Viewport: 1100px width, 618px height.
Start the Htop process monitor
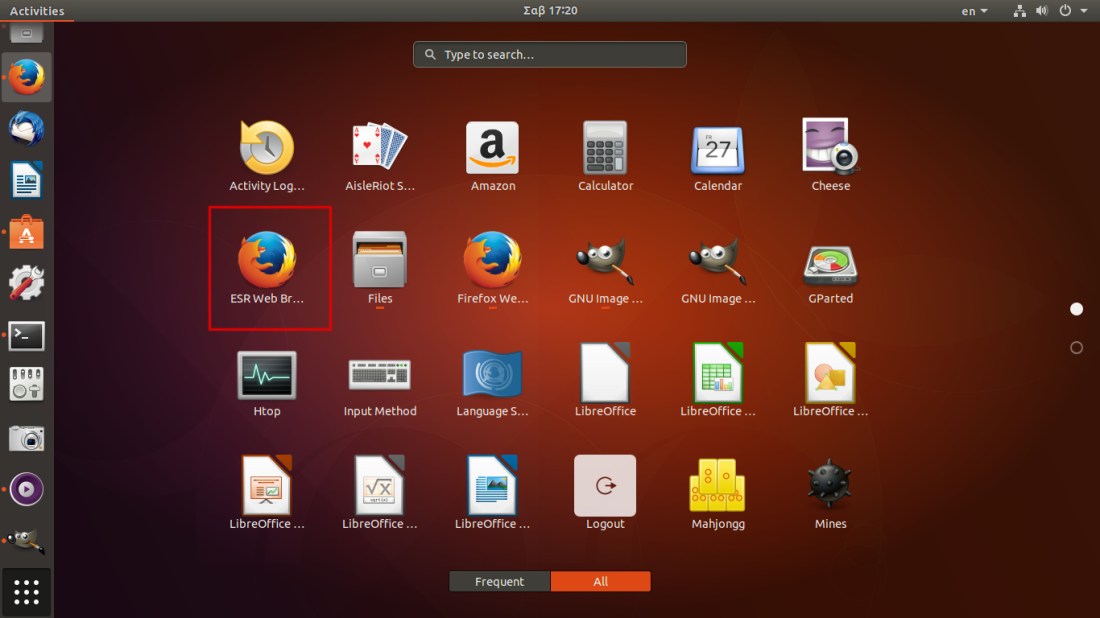coord(267,374)
